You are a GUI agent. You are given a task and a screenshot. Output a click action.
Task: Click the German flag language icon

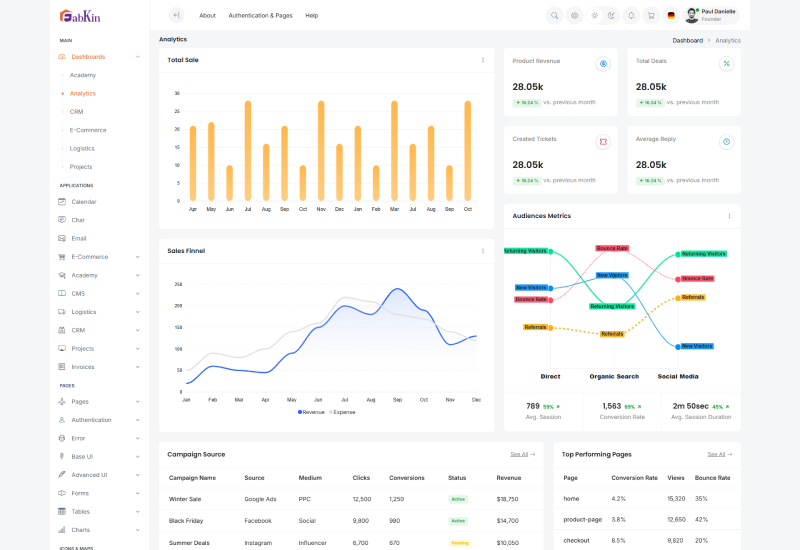click(670, 15)
